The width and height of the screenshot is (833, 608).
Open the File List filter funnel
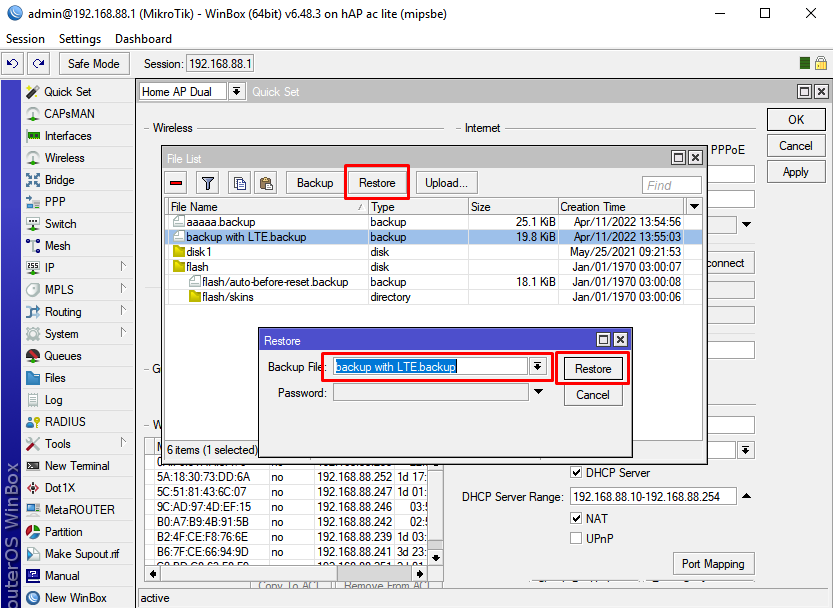(x=207, y=183)
